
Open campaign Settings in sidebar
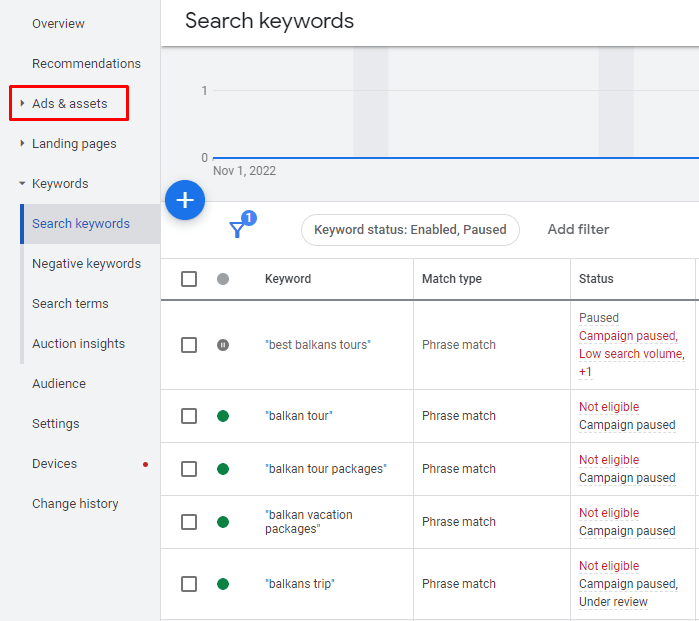[56, 424]
